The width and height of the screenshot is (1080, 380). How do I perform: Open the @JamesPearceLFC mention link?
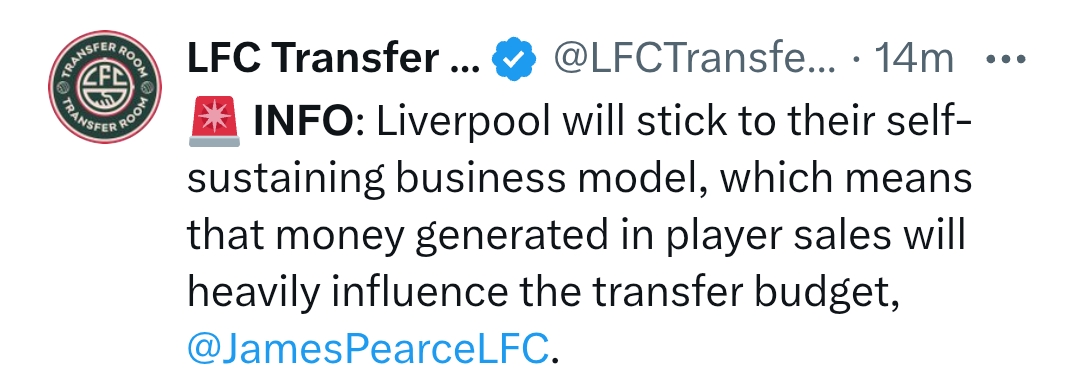click(x=368, y=348)
